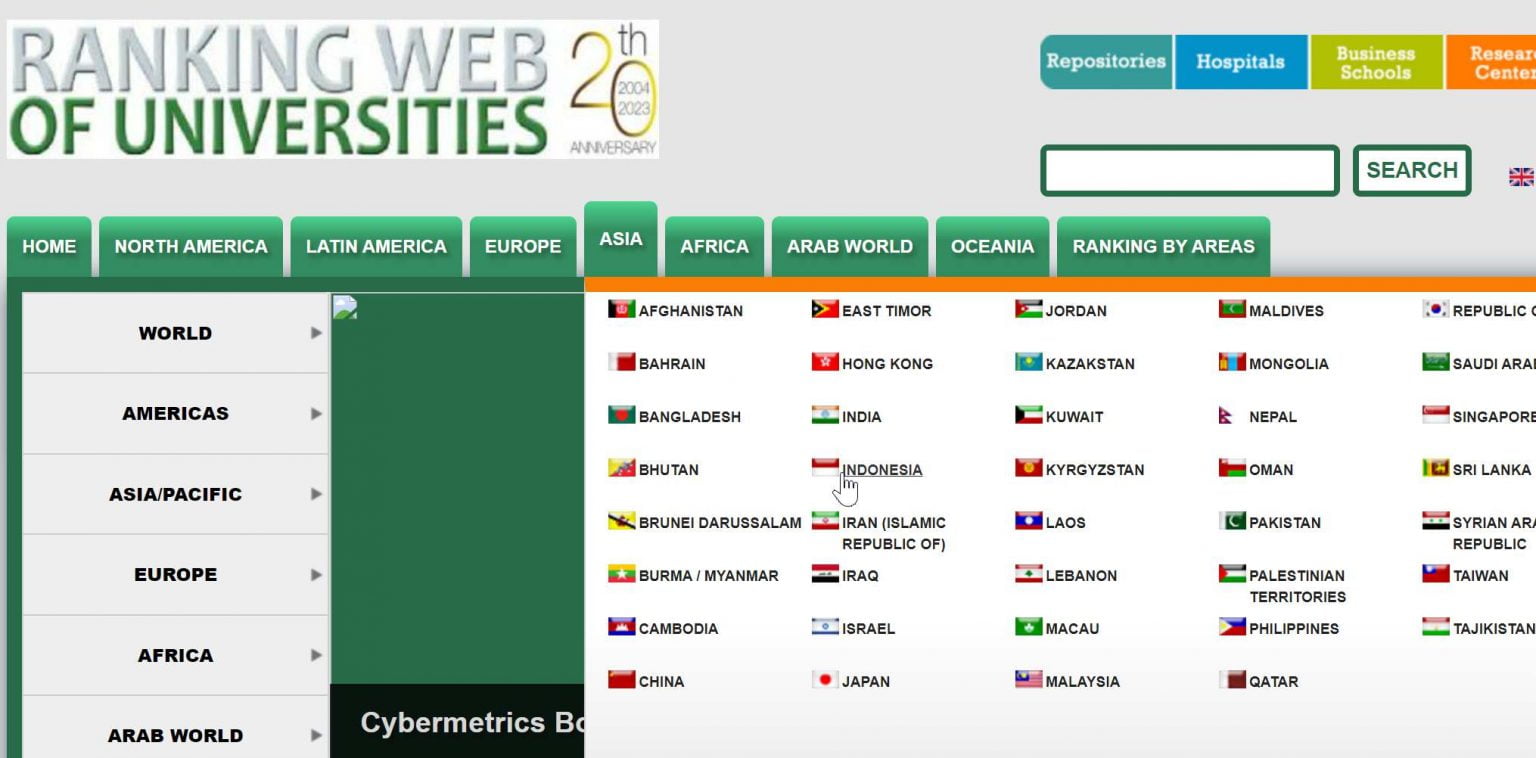1536x758 pixels.
Task: Click inside the search text field
Action: pos(1190,170)
